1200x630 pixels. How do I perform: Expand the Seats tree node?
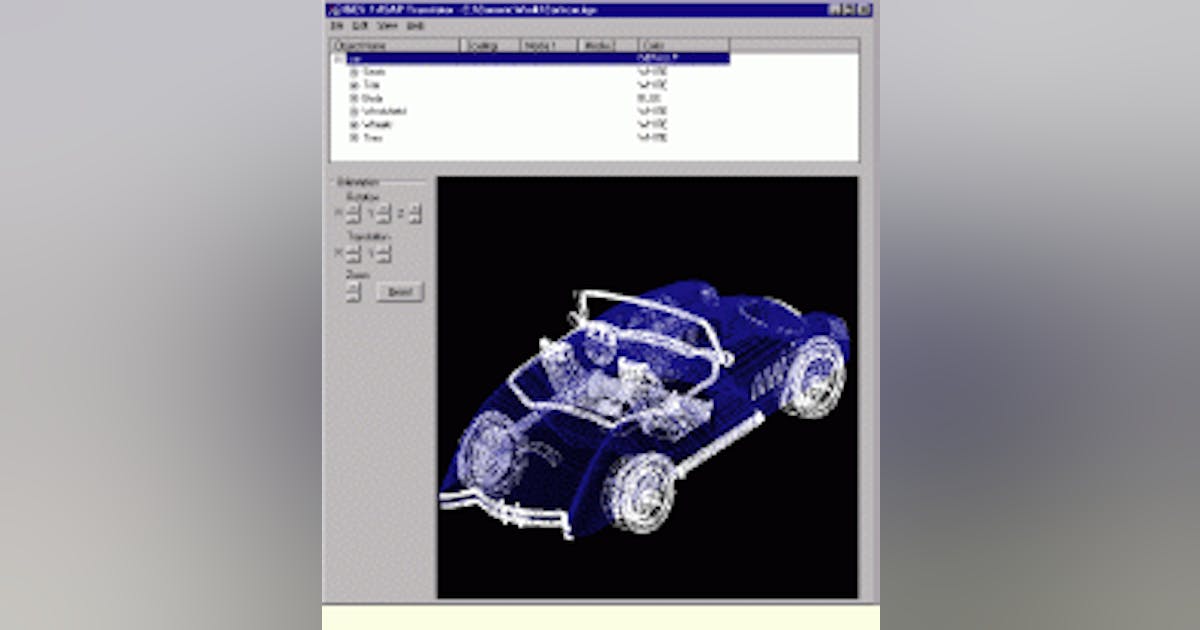[x=353, y=72]
